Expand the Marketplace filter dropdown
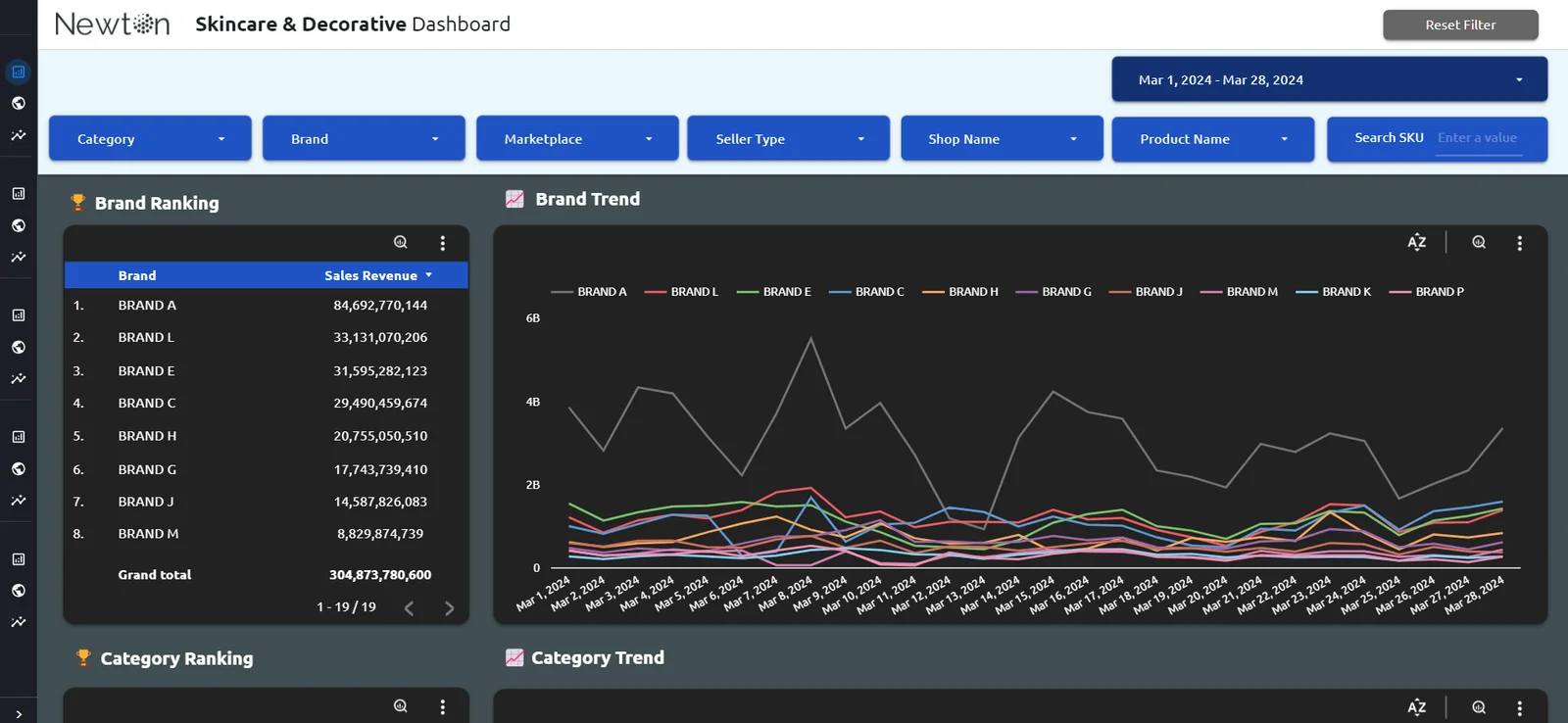This screenshot has width=1568, height=723. [577, 139]
